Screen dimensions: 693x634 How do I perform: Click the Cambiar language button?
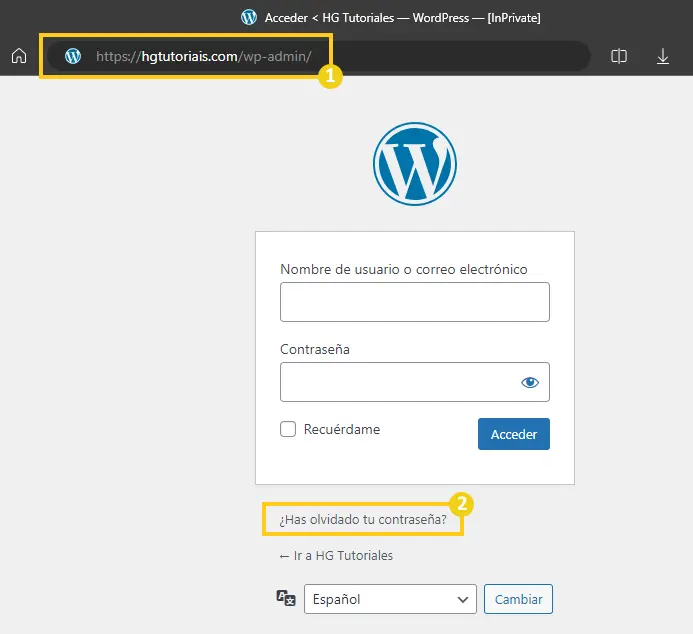(518, 599)
